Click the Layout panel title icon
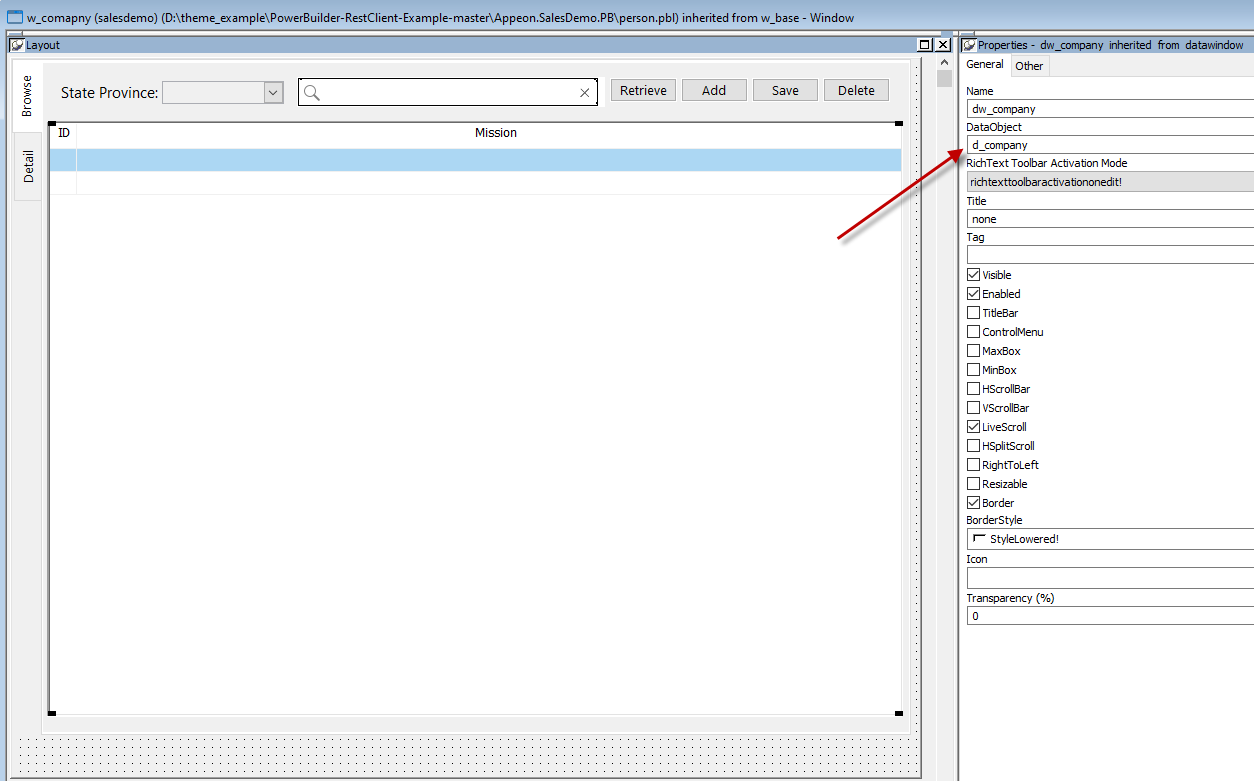 coord(16,45)
